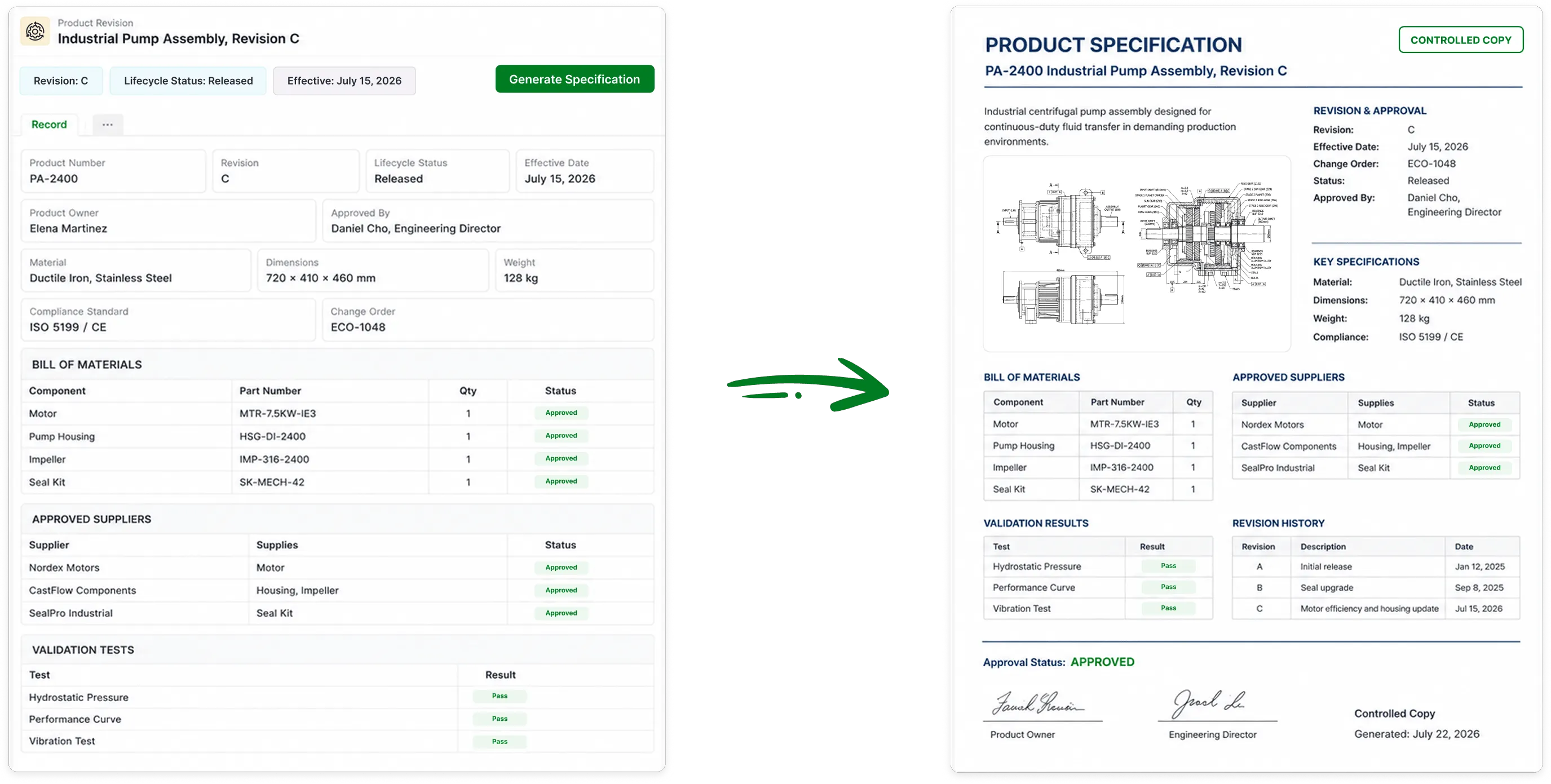Viewport: 1551px width, 784px height.
Task: Click Performance Curve in record validation tests
Action: [74, 720]
